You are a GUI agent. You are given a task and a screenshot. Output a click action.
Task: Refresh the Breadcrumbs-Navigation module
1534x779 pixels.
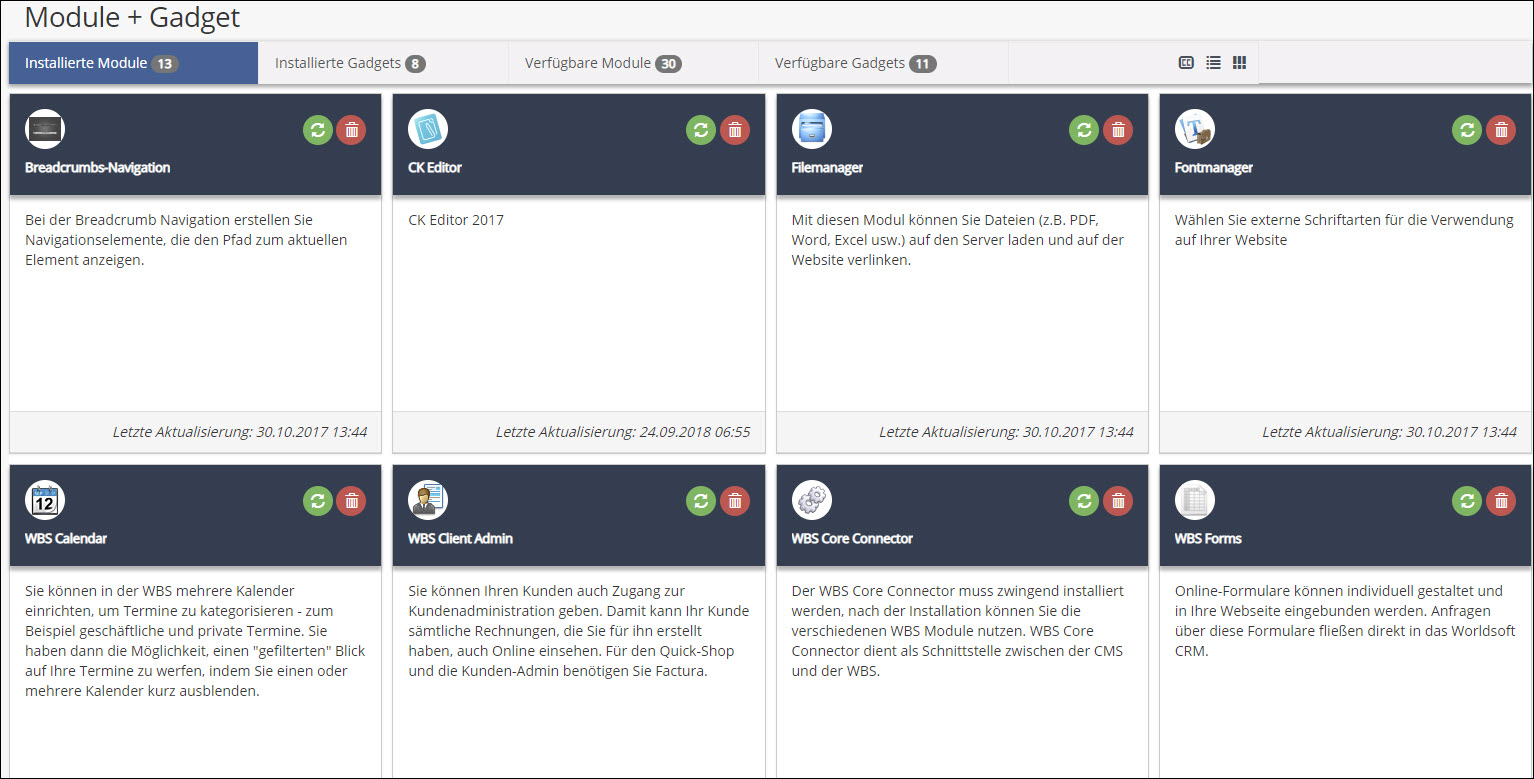click(318, 130)
